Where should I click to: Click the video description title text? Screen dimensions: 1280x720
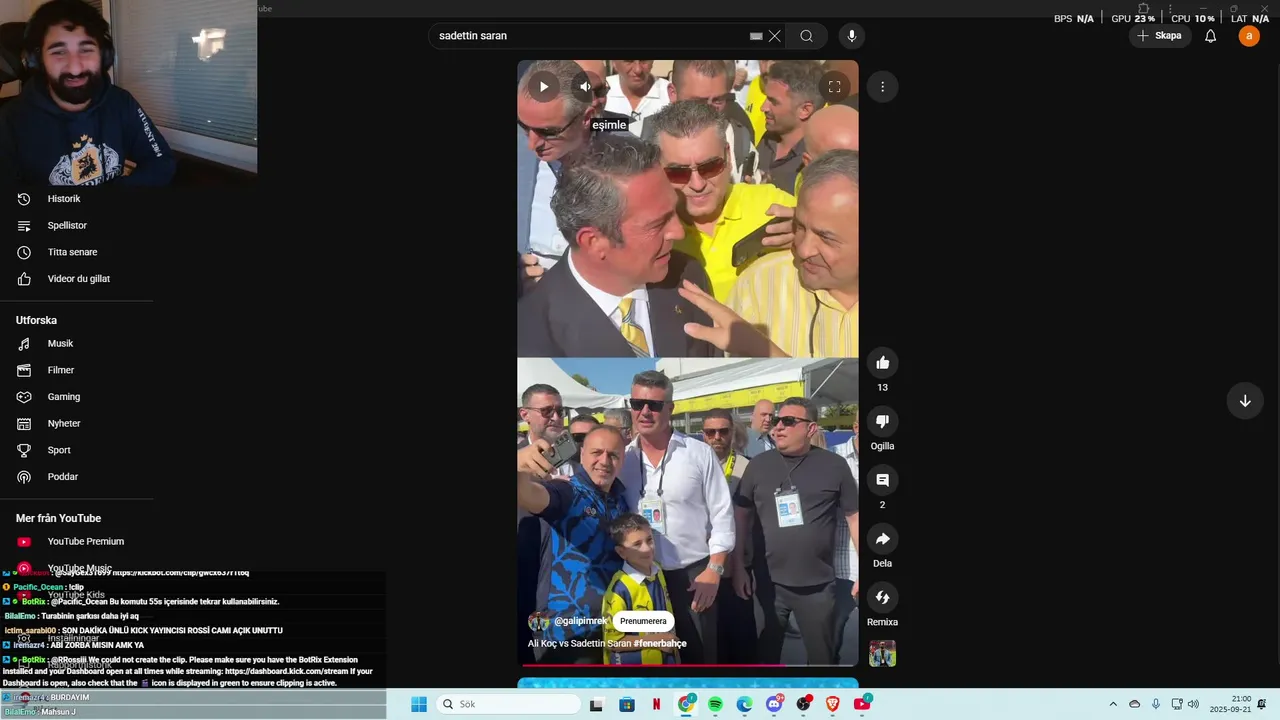(607, 643)
